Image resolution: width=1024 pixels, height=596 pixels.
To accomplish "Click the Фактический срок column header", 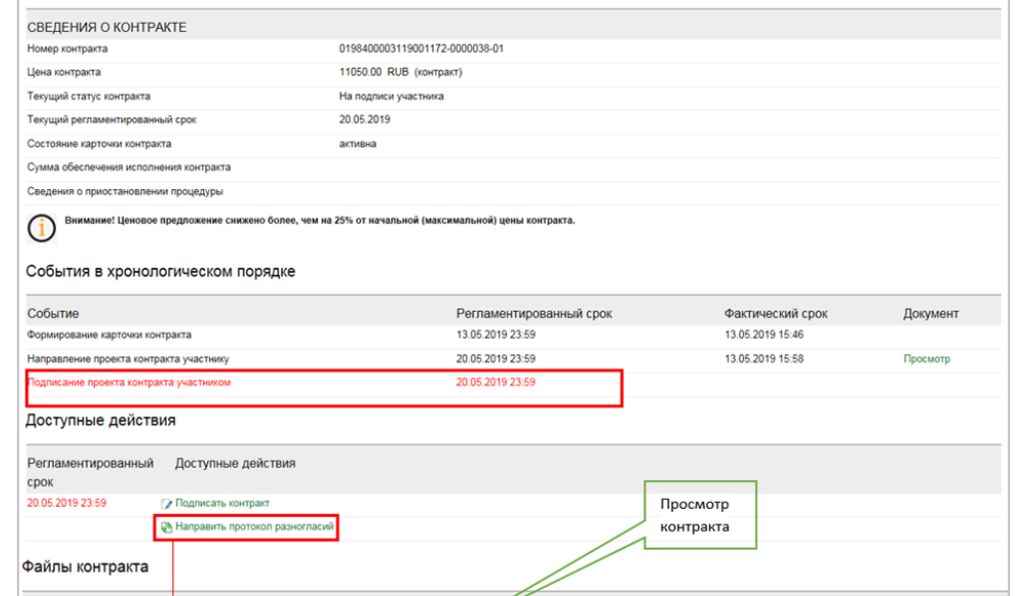I will (x=775, y=313).
